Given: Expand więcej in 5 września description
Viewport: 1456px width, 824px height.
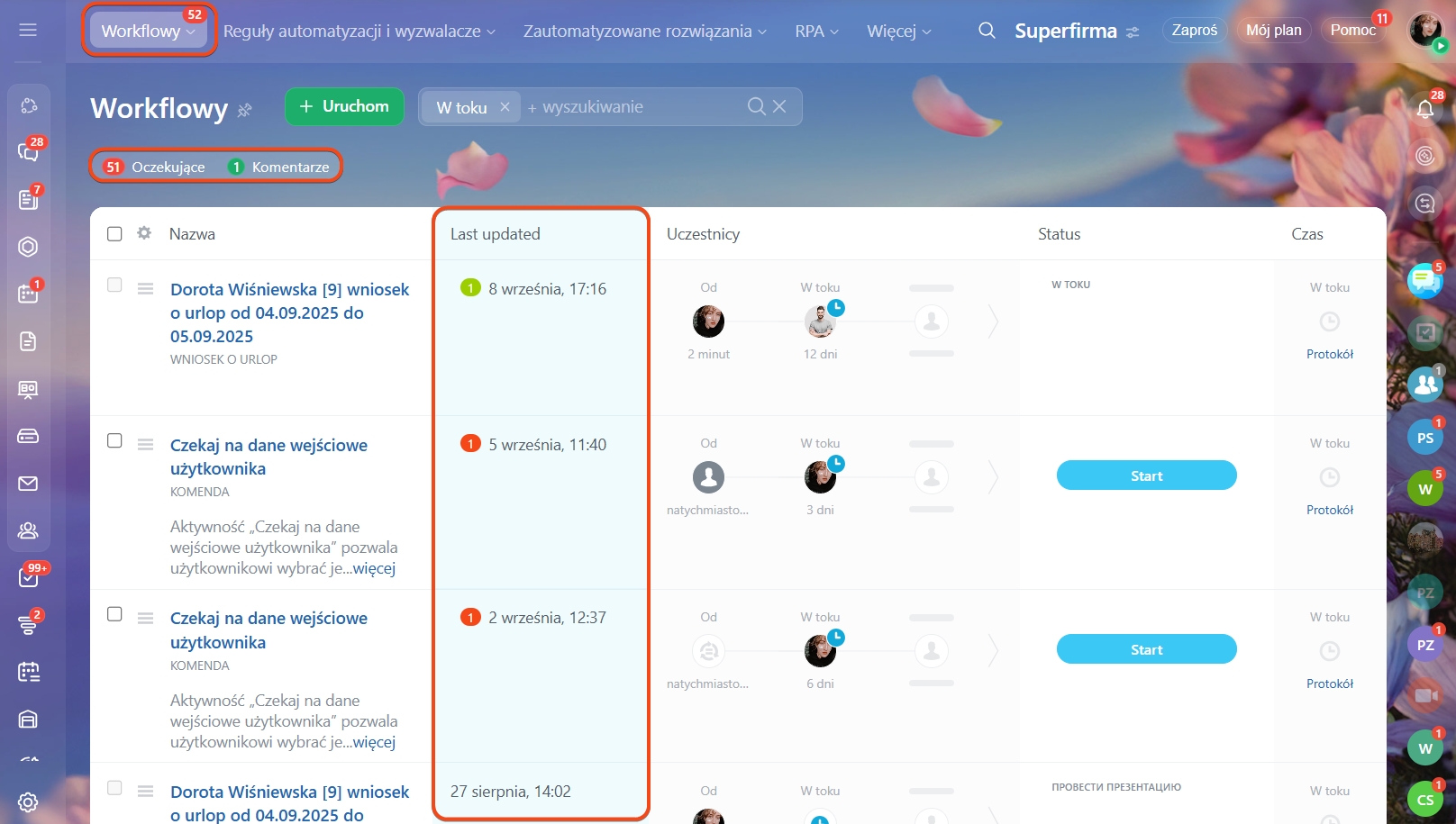Looking at the screenshot, I should pos(374,568).
